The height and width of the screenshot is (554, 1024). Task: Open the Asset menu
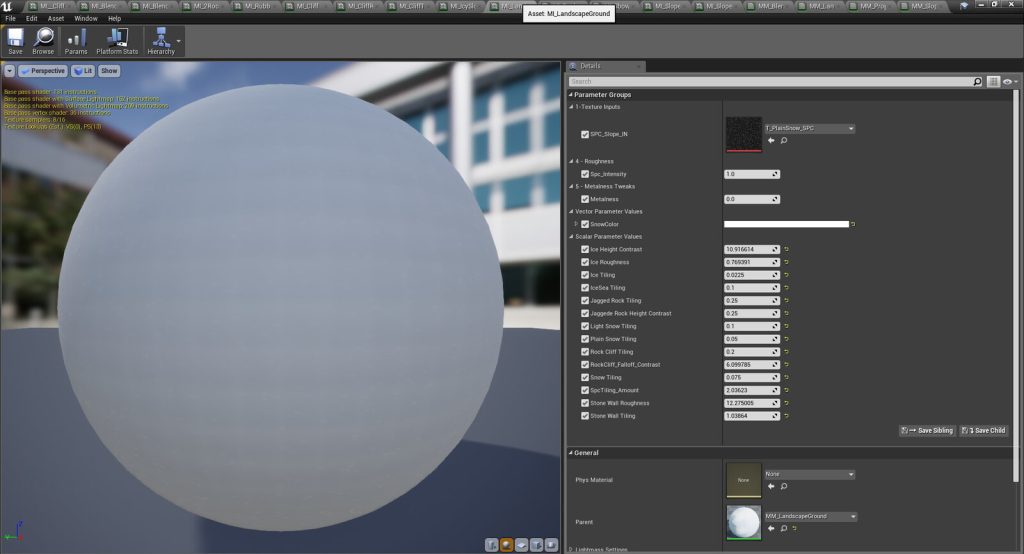(56, 18)
